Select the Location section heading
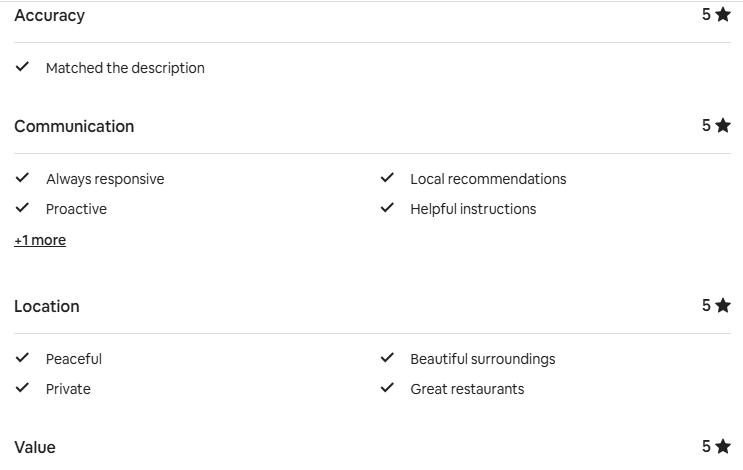The image size is (743, 470). 47,307
